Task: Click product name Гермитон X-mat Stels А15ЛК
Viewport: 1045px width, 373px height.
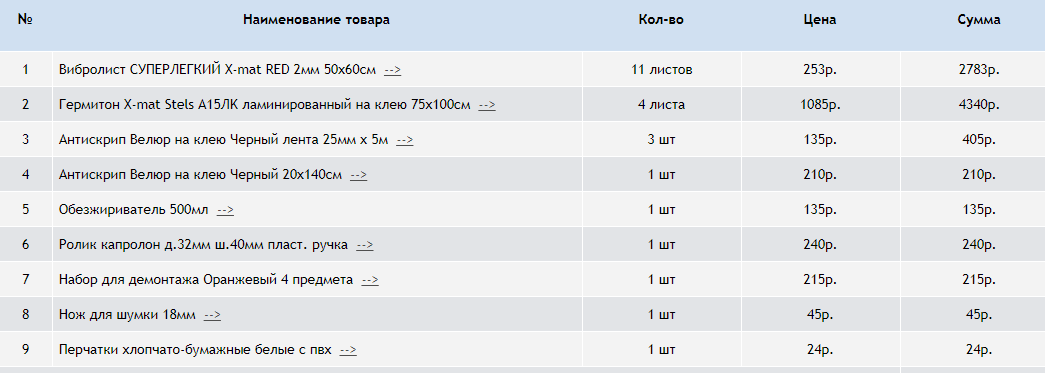Action: (x=265, y=105)
